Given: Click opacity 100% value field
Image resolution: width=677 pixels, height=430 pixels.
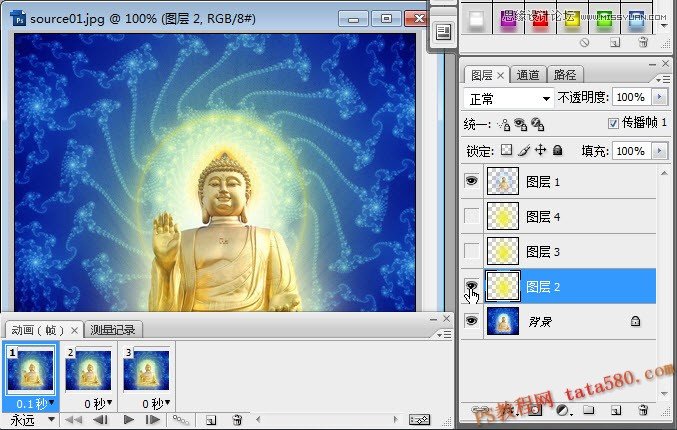Looking at the screenshot, I should [x=632, y=97].
